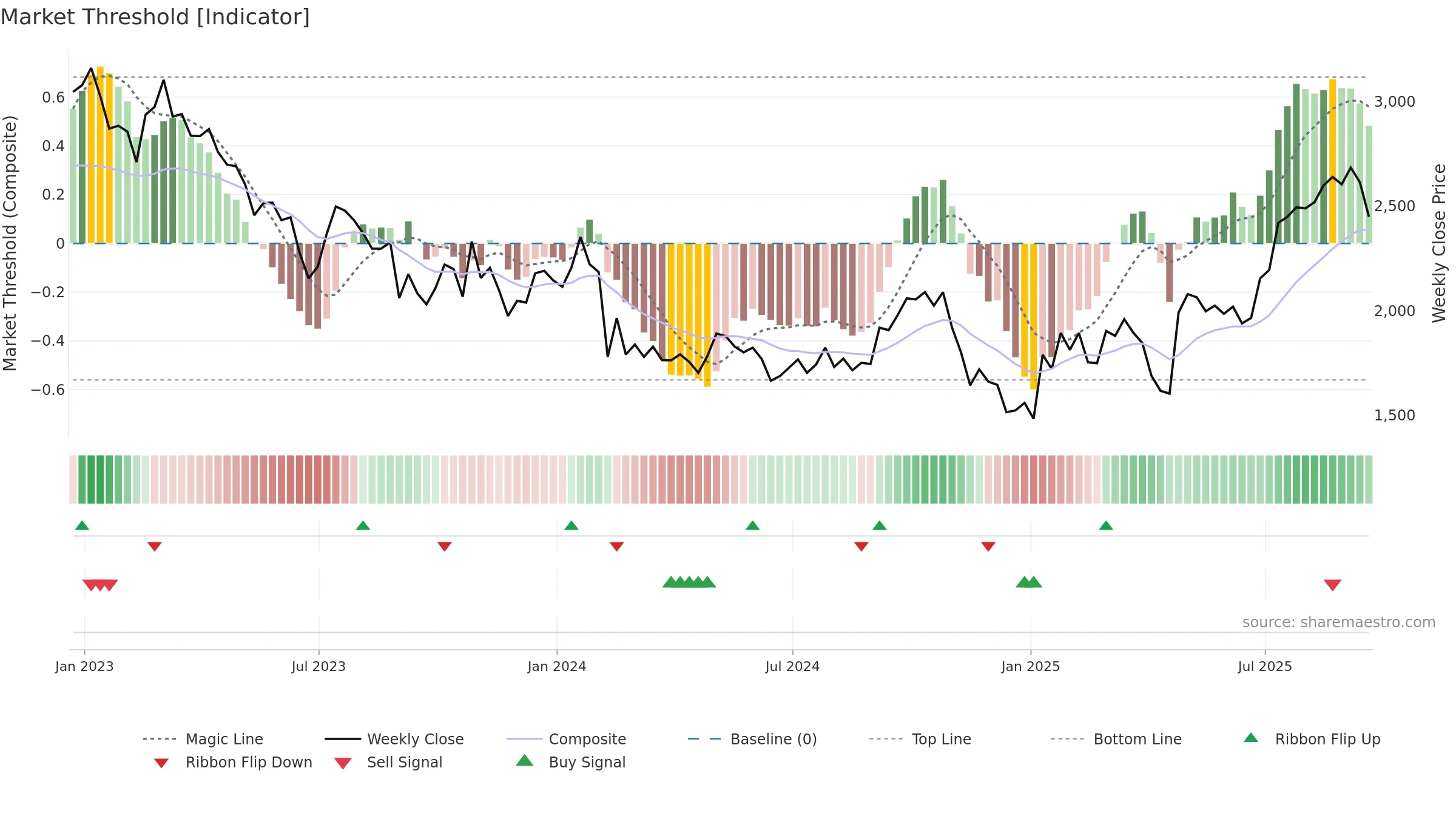This screenshot has width=1456, height=819.
Task: Click the yellow bar at Jan 2025
Action: 1034,316
